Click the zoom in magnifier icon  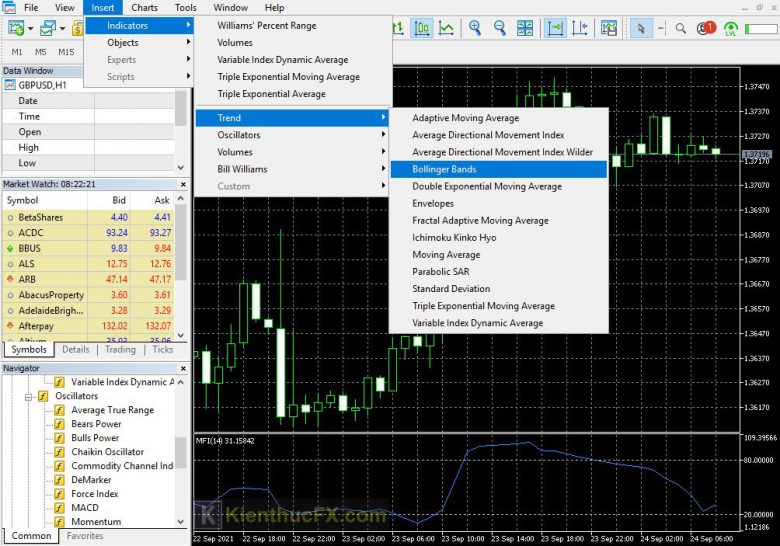[474, 29]
